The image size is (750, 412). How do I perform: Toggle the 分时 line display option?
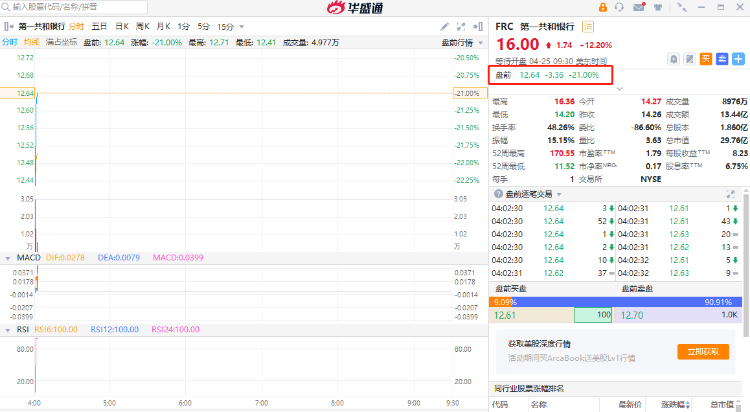(9, 42)
